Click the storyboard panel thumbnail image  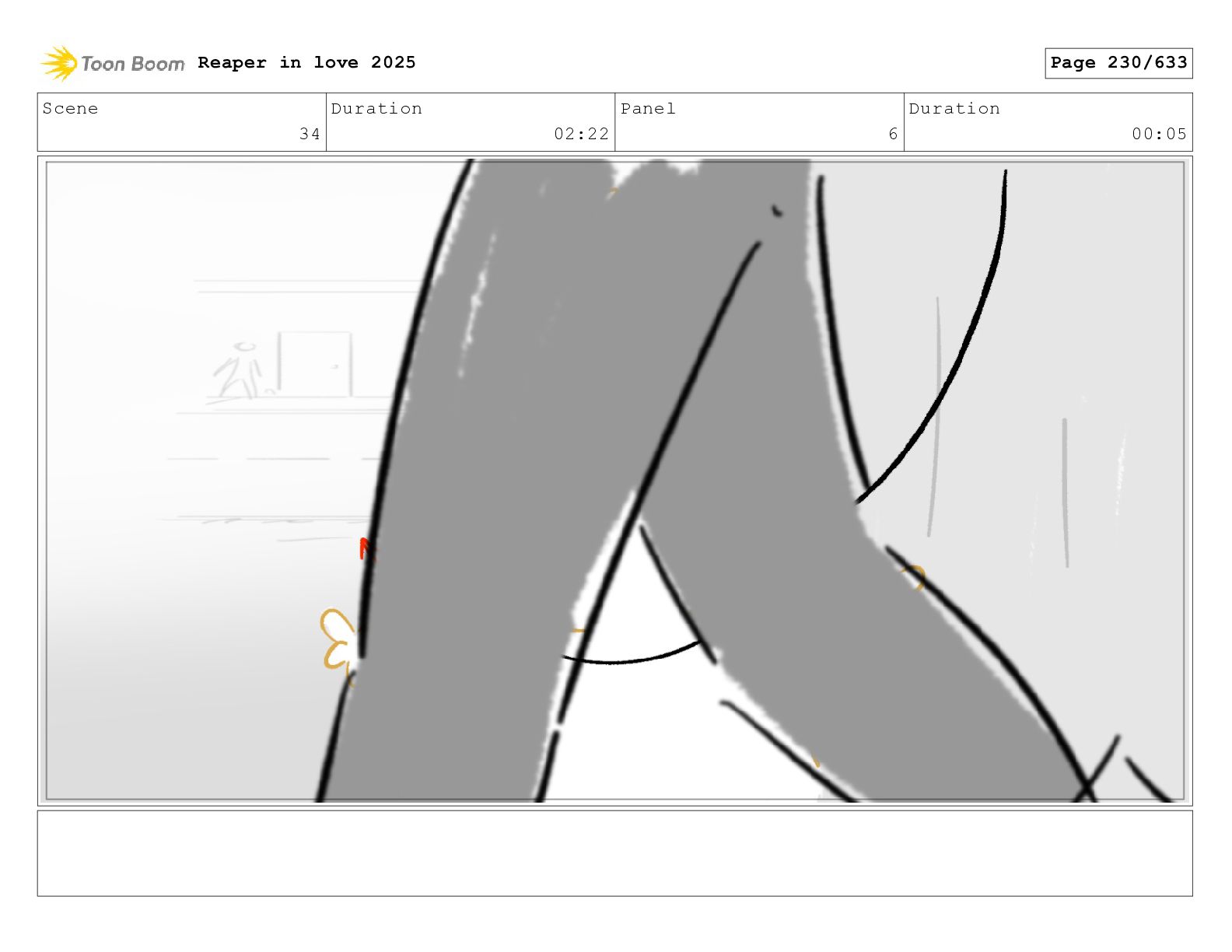(x=614, y=481)
